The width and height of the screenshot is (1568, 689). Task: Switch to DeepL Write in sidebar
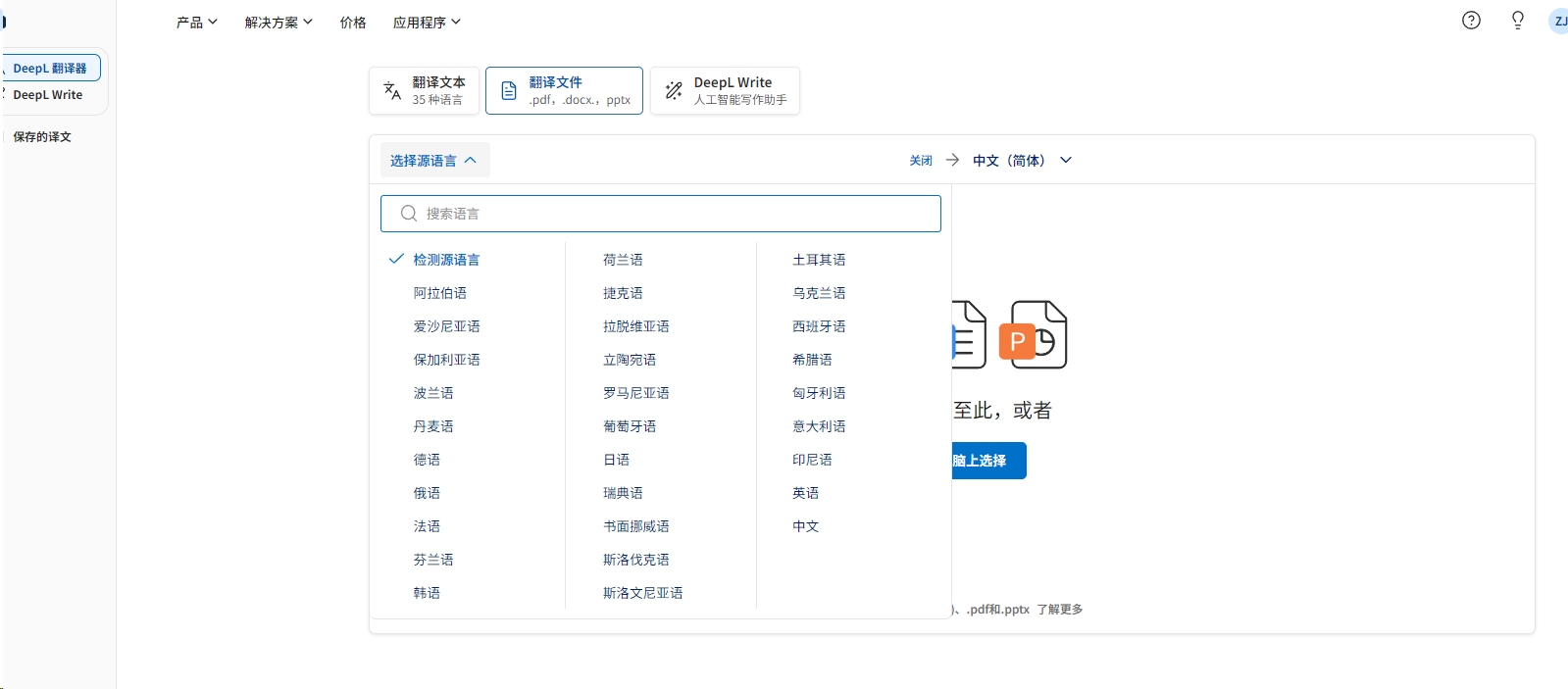pos(48,95)
